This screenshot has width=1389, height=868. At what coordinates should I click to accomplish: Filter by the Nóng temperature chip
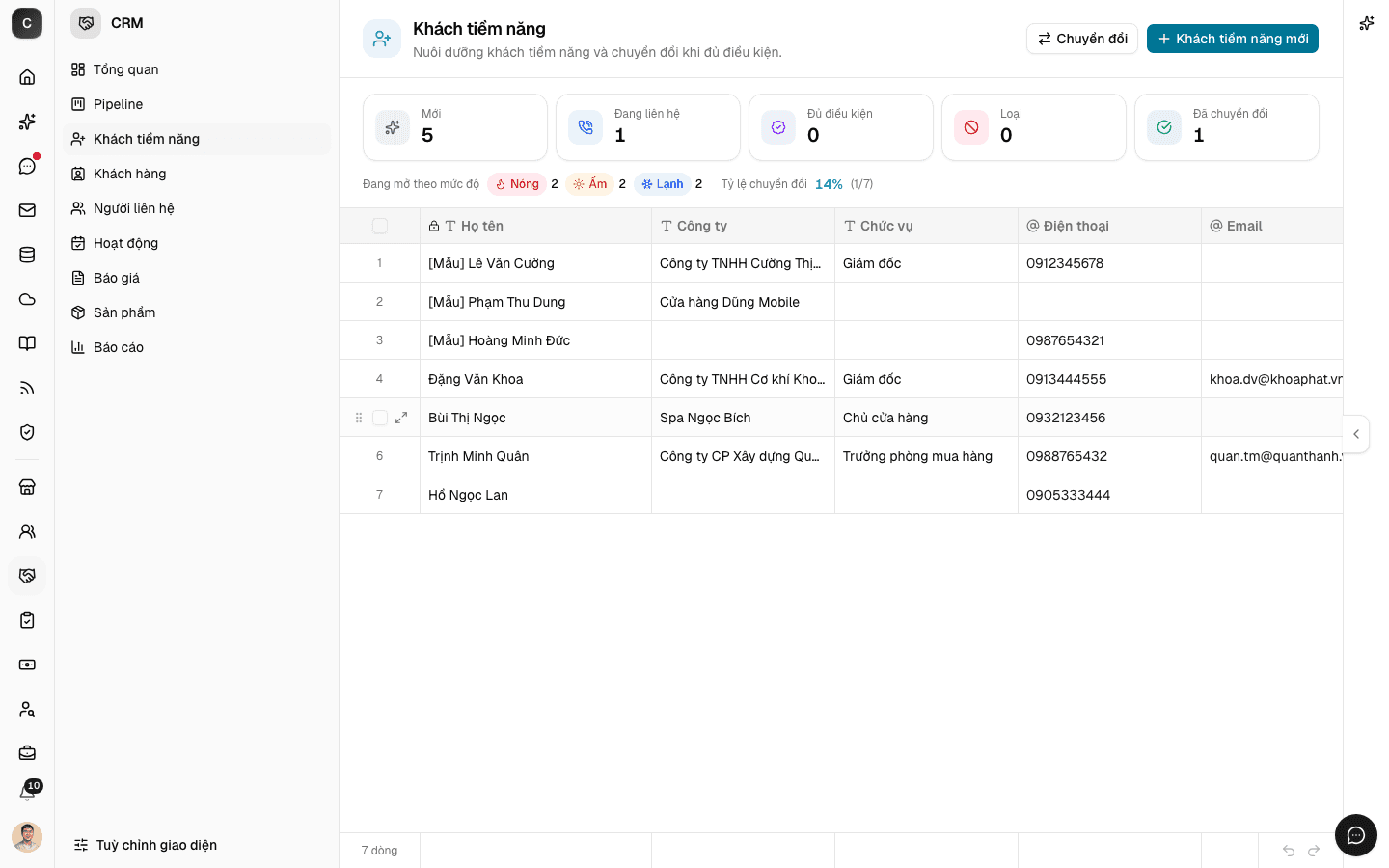pos(517,184)
